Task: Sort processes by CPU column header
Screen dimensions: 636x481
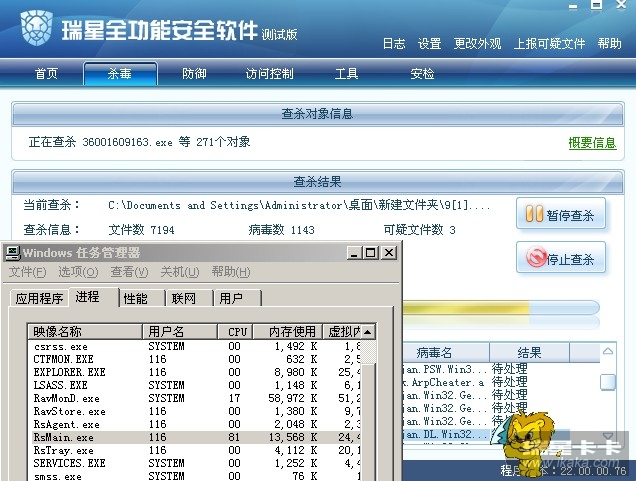Action: tap(236, 332)
